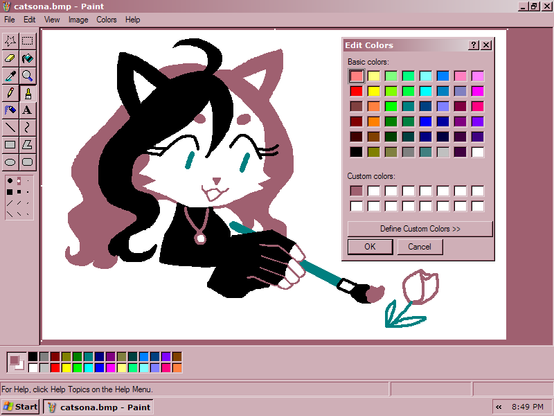The height and width of the screenshot is (416, 554).
Task: Open the Colors menu
Action: (x=106, y=20)
